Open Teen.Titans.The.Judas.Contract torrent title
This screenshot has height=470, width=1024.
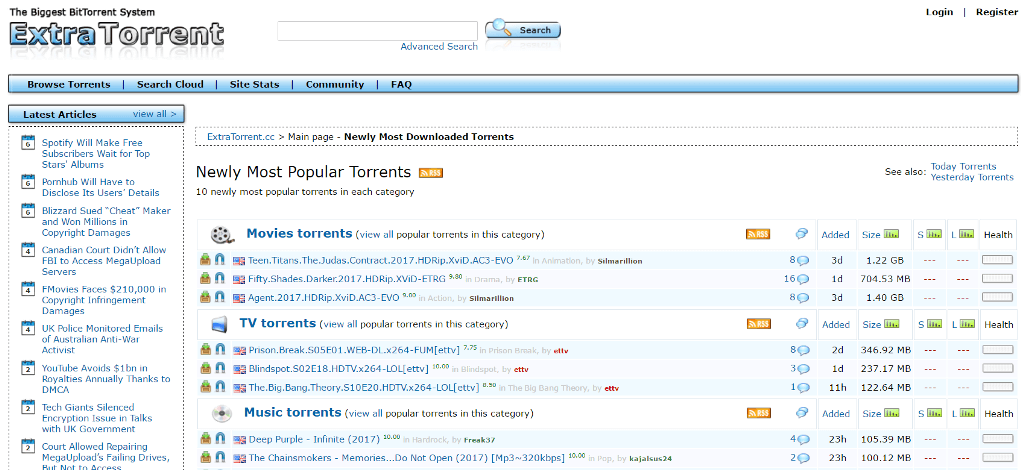(381, 260)
